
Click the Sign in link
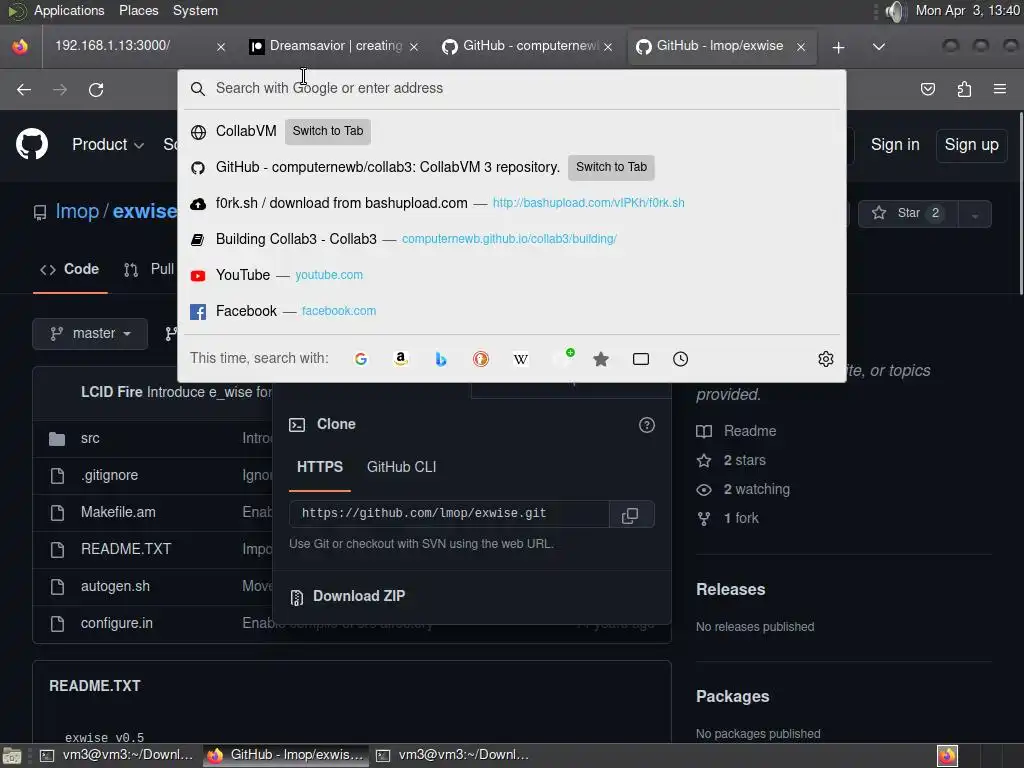click(x=895, y=144)
